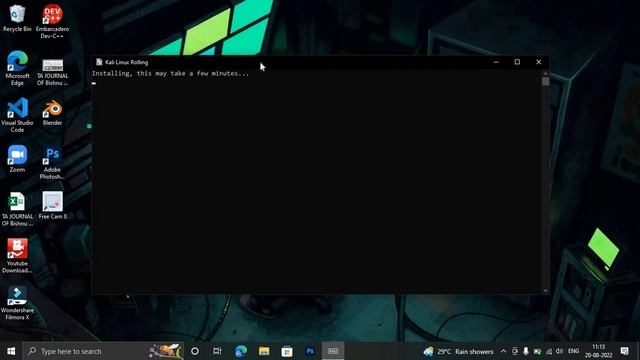Open the weather widget showing Rain showers
This screenshot has width=640, height=360.
click(x=458, y=351)
